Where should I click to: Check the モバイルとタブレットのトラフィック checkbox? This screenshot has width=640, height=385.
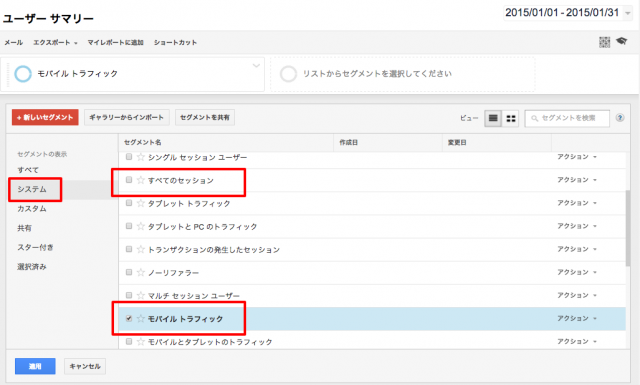pos(129,341)
